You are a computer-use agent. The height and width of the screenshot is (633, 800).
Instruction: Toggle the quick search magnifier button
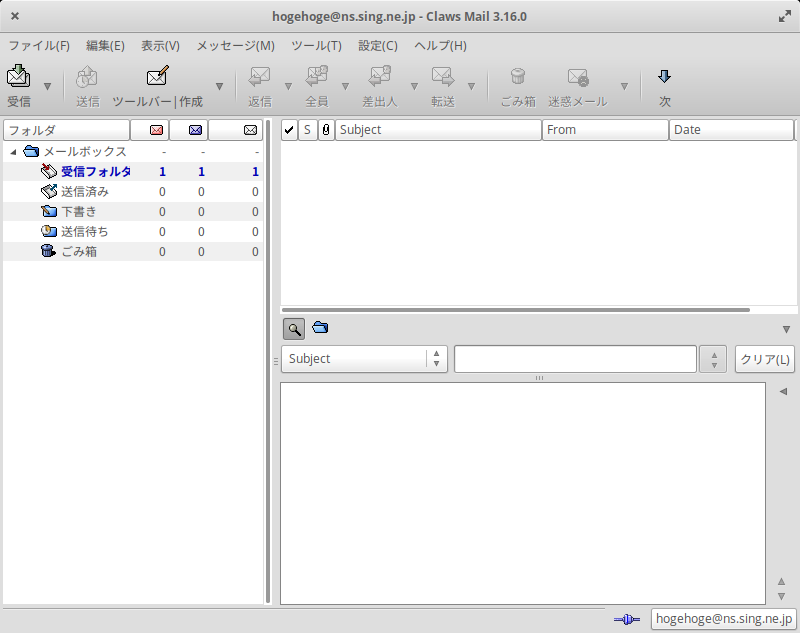tap(294, 329)
